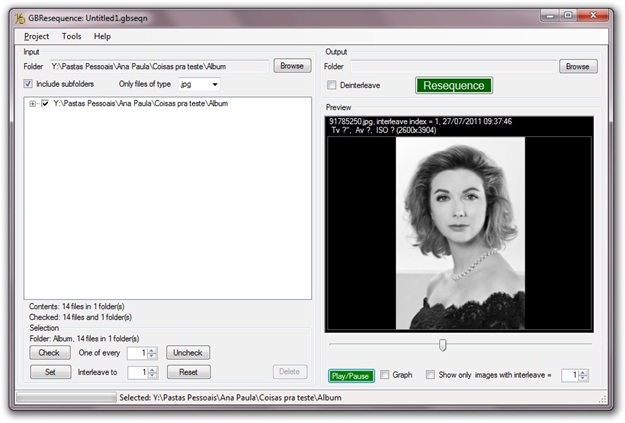Click the preview image of the woman
Viewport: 625px width, 423px height.
pyautogui.click(x=460, y=233)
